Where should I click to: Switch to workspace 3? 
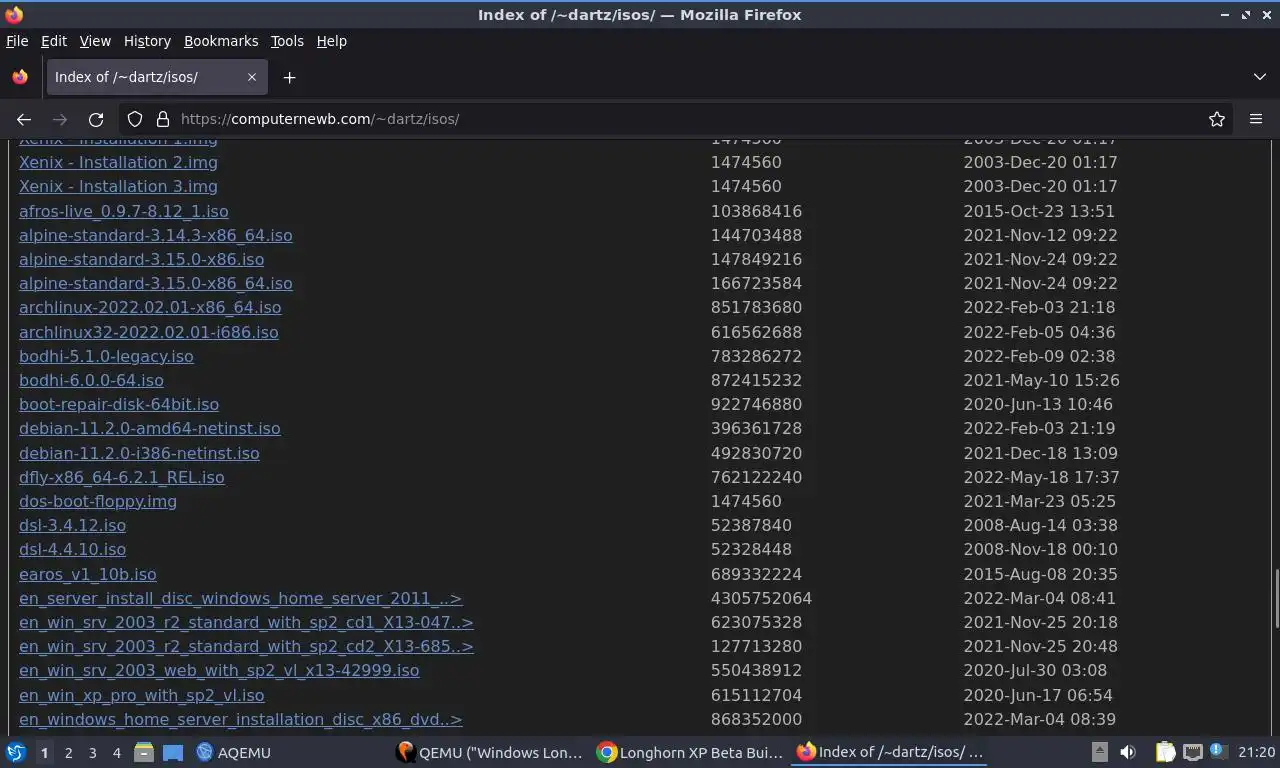click(92, 752)
